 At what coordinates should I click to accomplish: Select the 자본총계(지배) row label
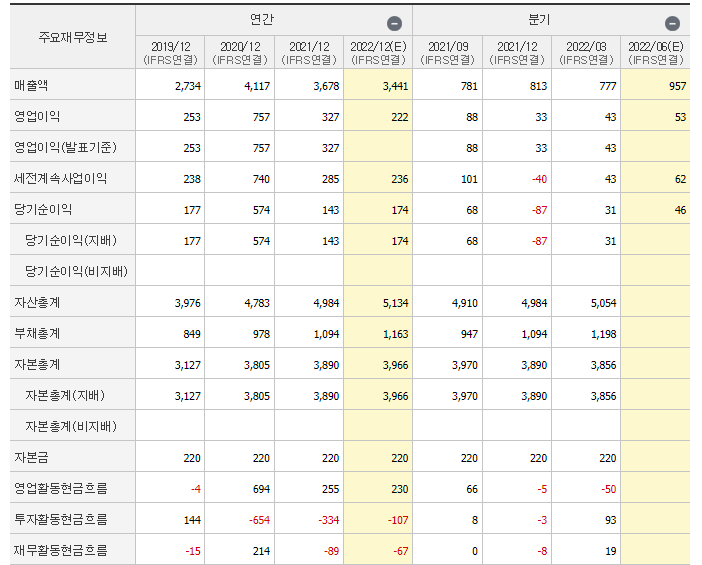click(65, 395)
